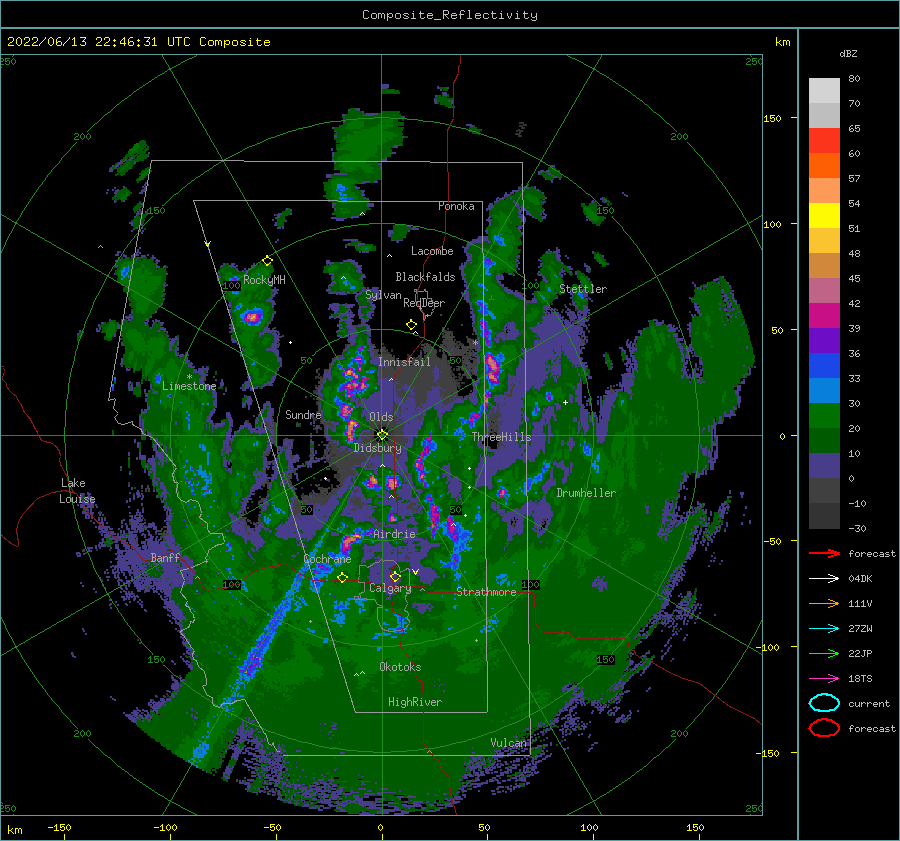Click the magenta 18TS arrow in legend
This screenshot has height=841, width=900.
(x=824, y=679)
